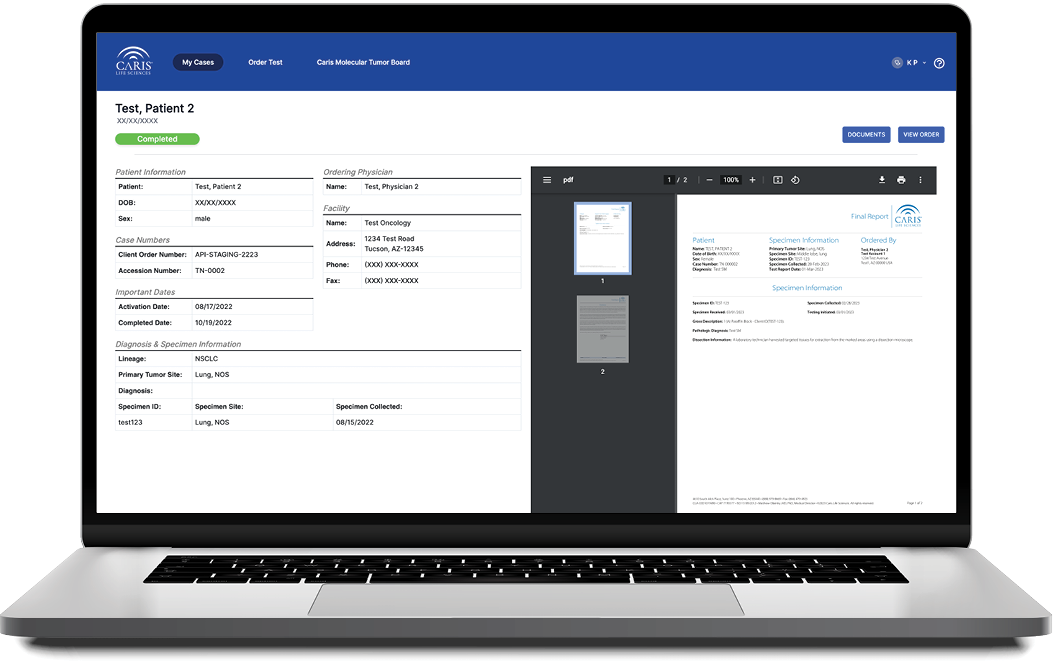
Task: Rotate the PDF document counterclockwise
Action: [795, 180]
